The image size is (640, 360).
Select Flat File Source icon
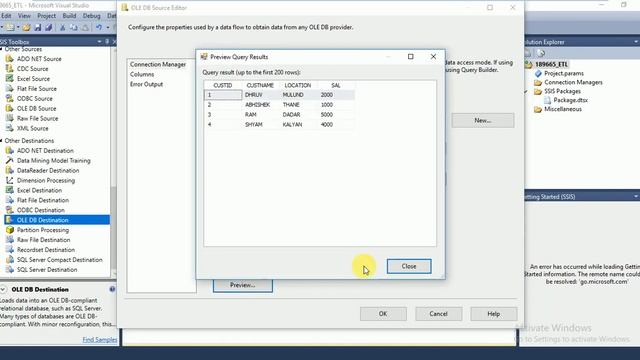coord(9,89)
